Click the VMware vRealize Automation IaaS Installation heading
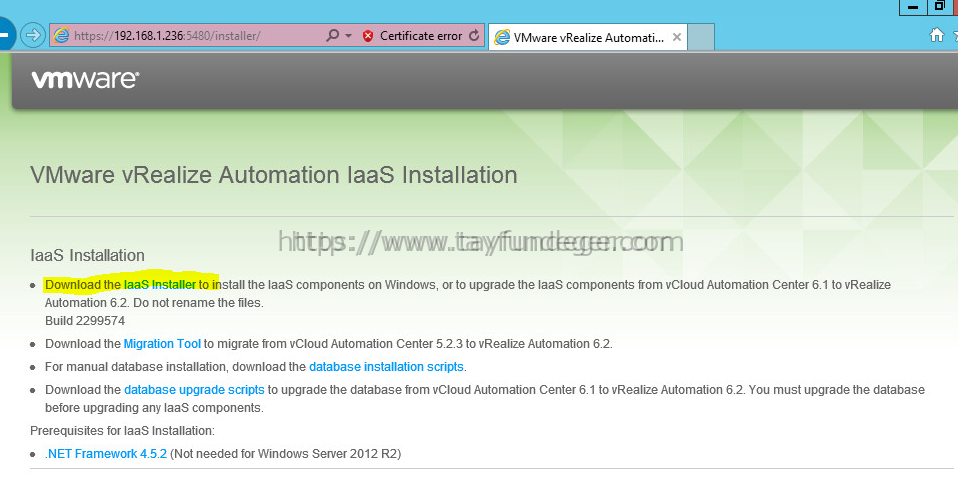The width and height of the screenshot is (958, 482). (x=274, y=175)
